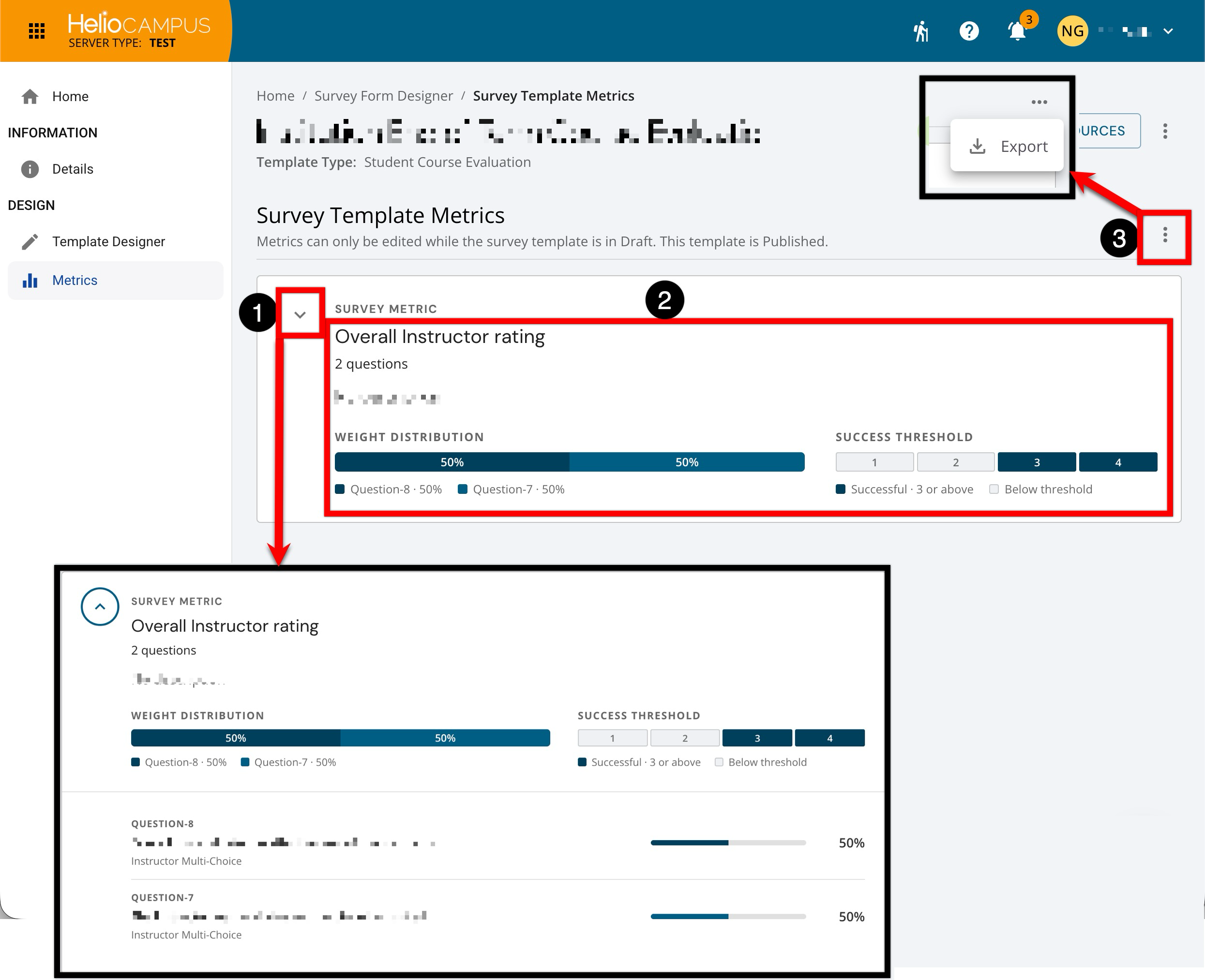
Task: Open notifications bell with 3 badge
Action: tap(1018, 30)
